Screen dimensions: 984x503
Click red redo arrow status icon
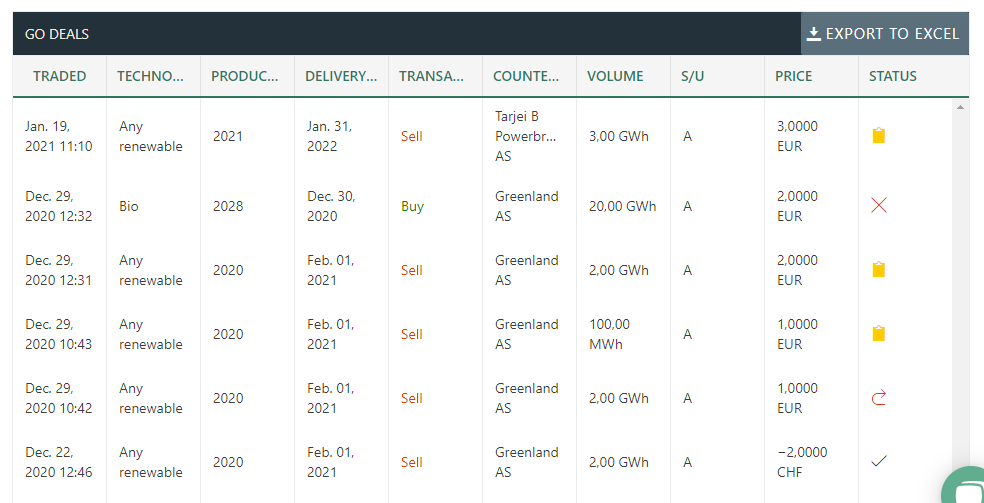[879, 398]
